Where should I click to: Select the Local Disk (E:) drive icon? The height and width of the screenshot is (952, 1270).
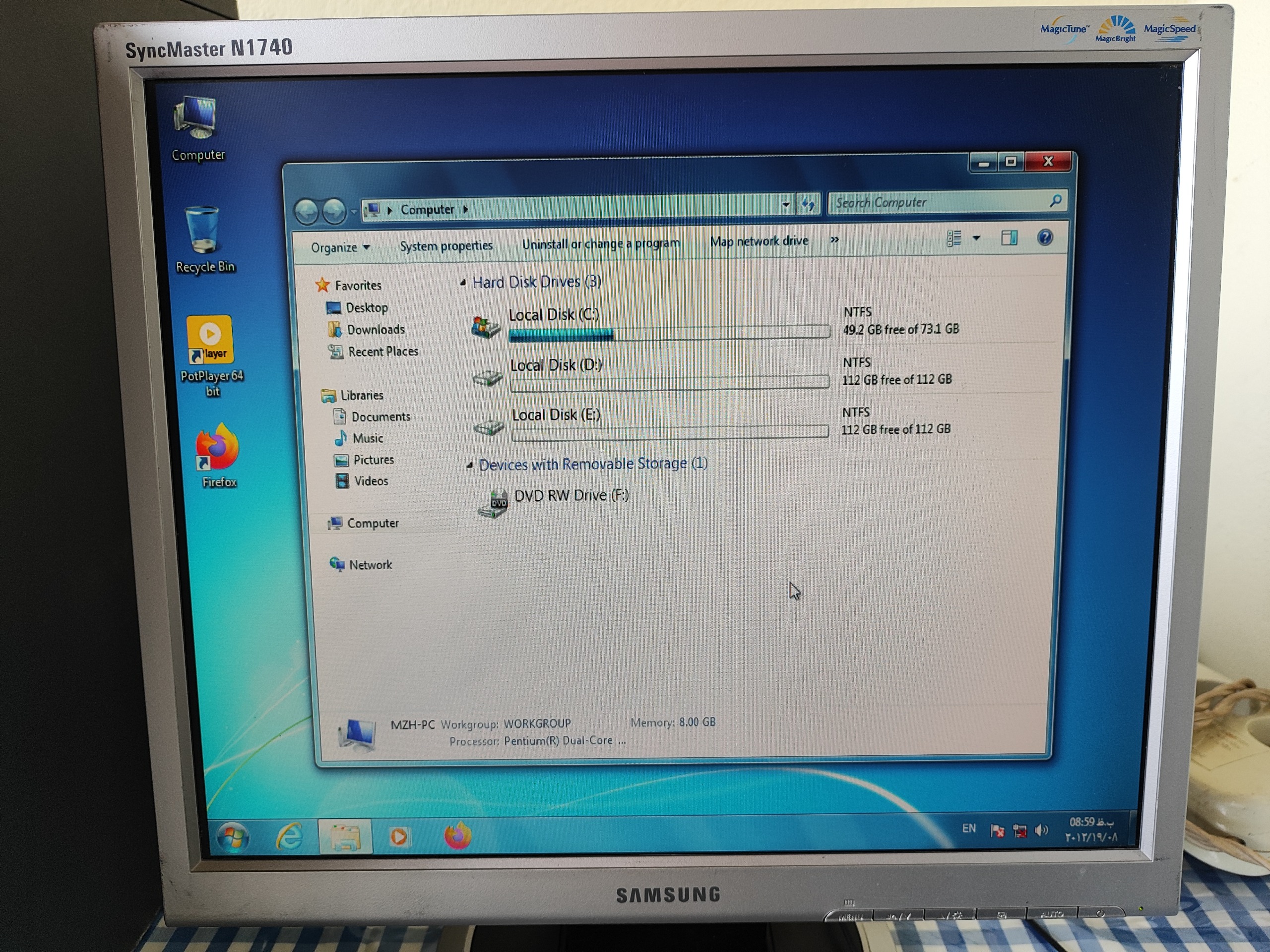click(x=489, y=427)
